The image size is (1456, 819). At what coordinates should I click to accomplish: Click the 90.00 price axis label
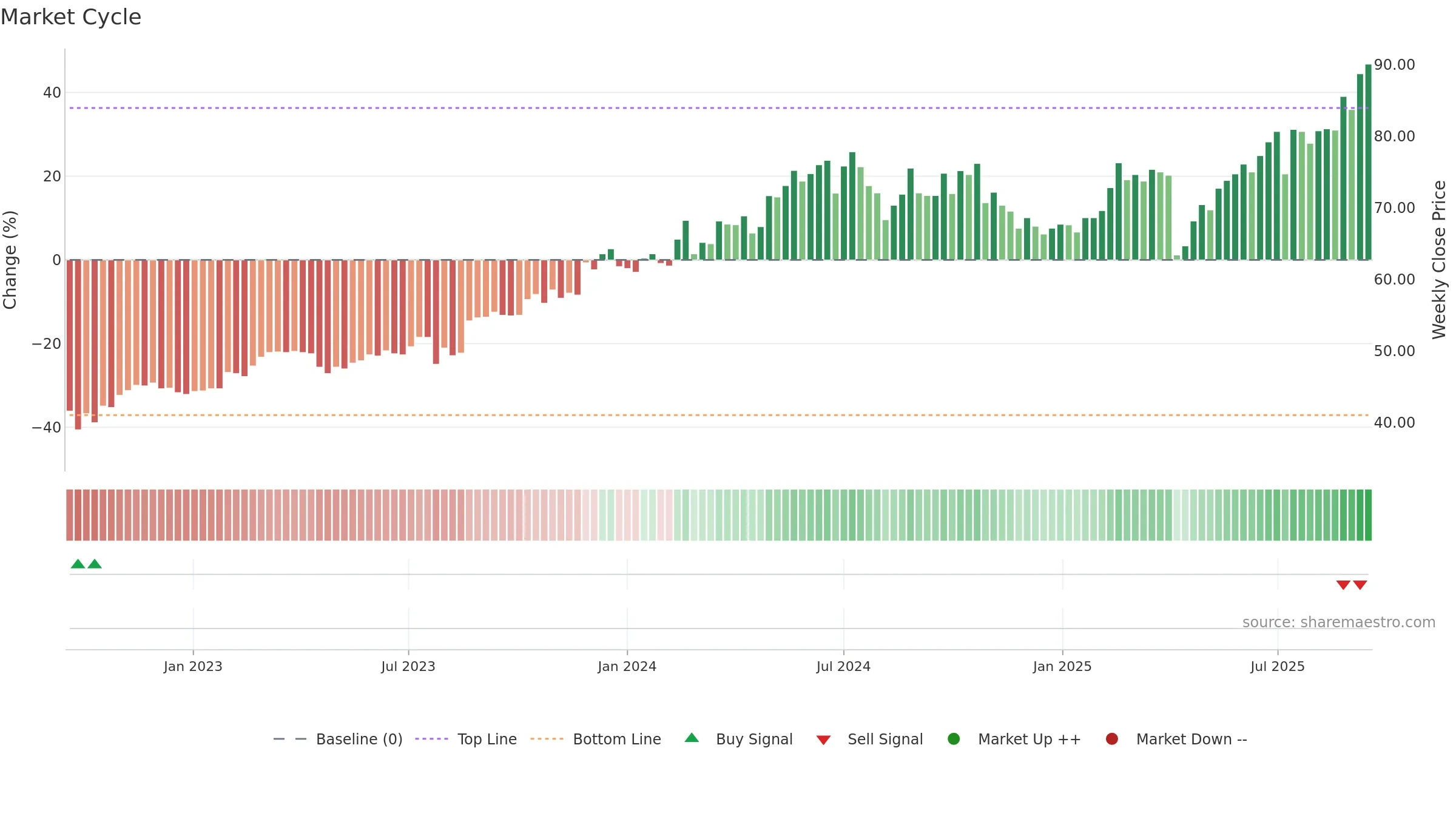1394,64
